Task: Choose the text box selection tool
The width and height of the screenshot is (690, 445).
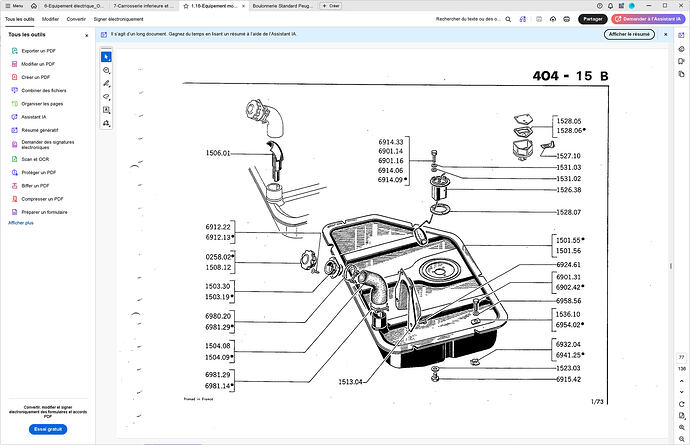Action: (x=106, y=110)
